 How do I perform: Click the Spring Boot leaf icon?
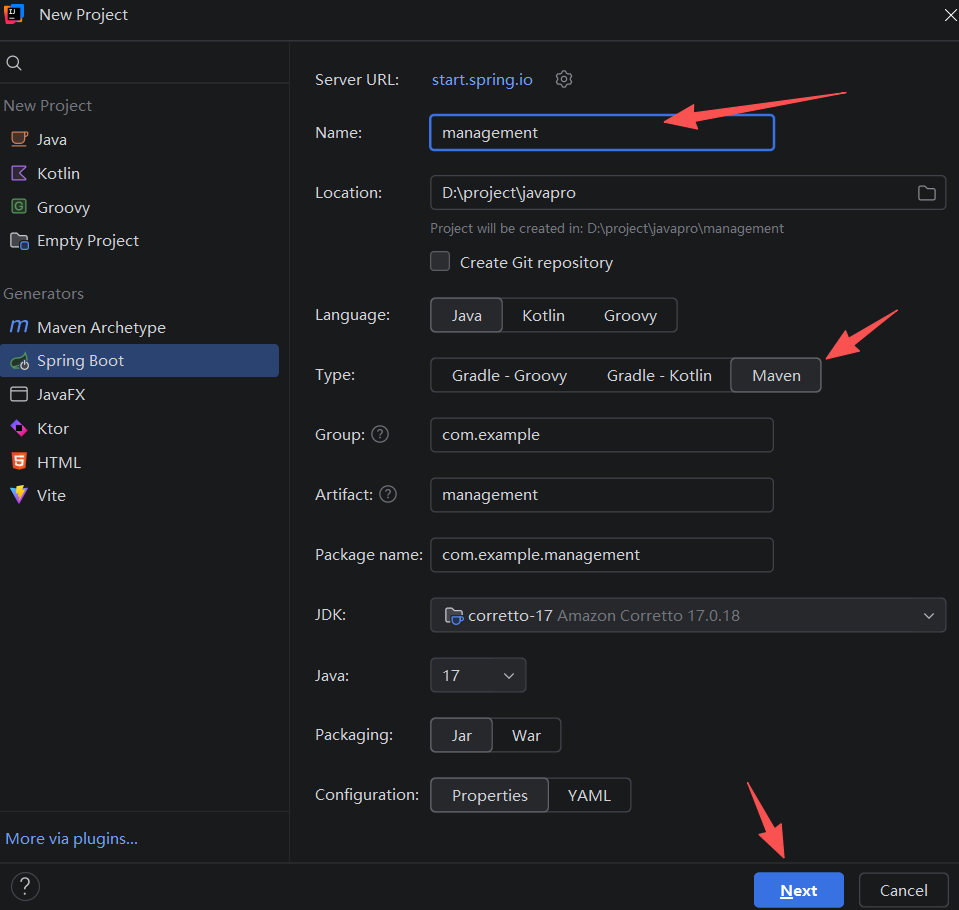coord(20,361)
